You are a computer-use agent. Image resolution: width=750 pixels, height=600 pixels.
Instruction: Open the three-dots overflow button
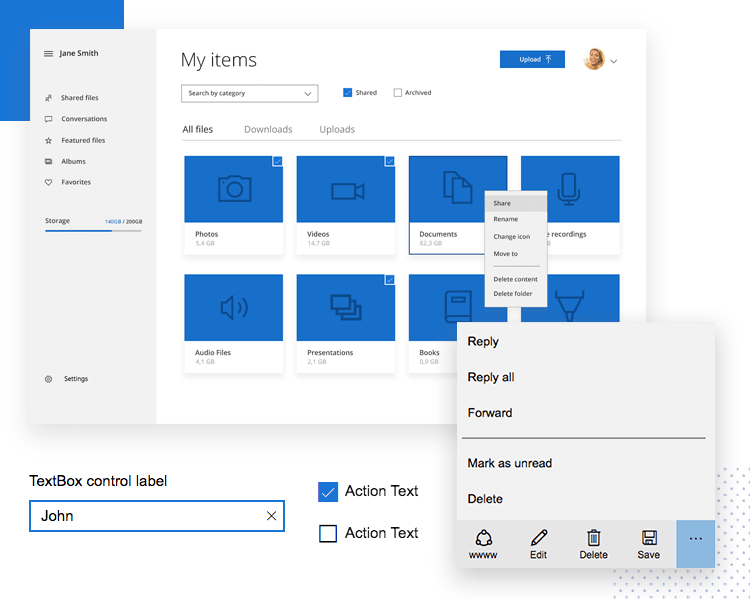coord(695,544)
